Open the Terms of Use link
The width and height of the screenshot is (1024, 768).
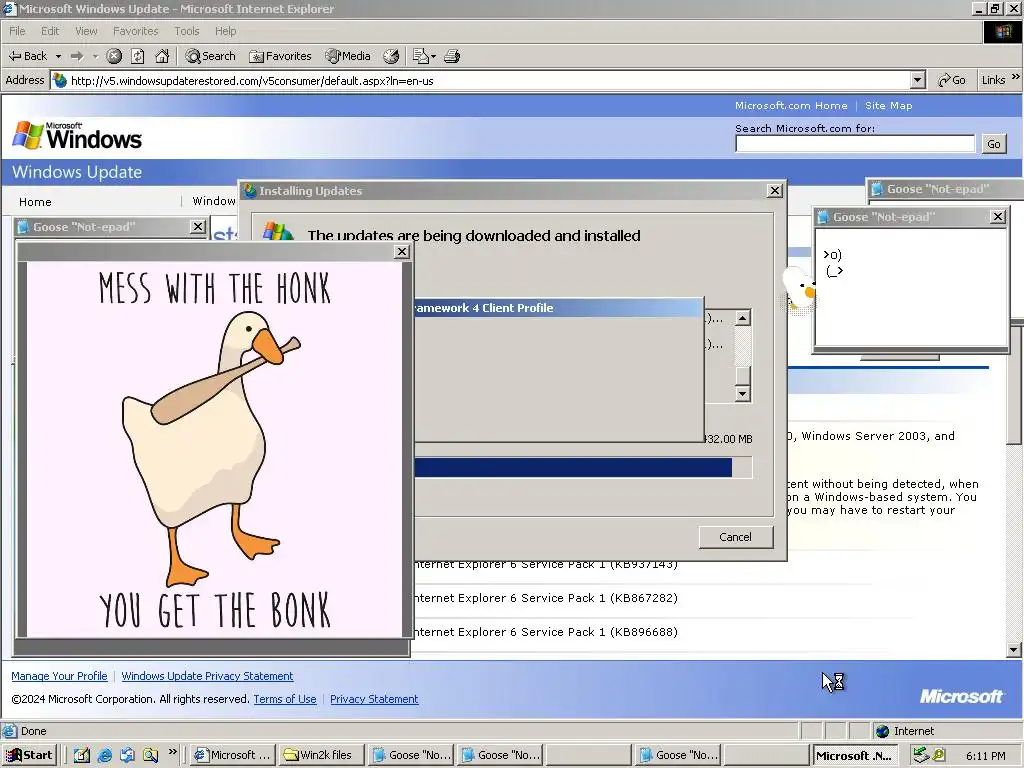pos(285,699)
